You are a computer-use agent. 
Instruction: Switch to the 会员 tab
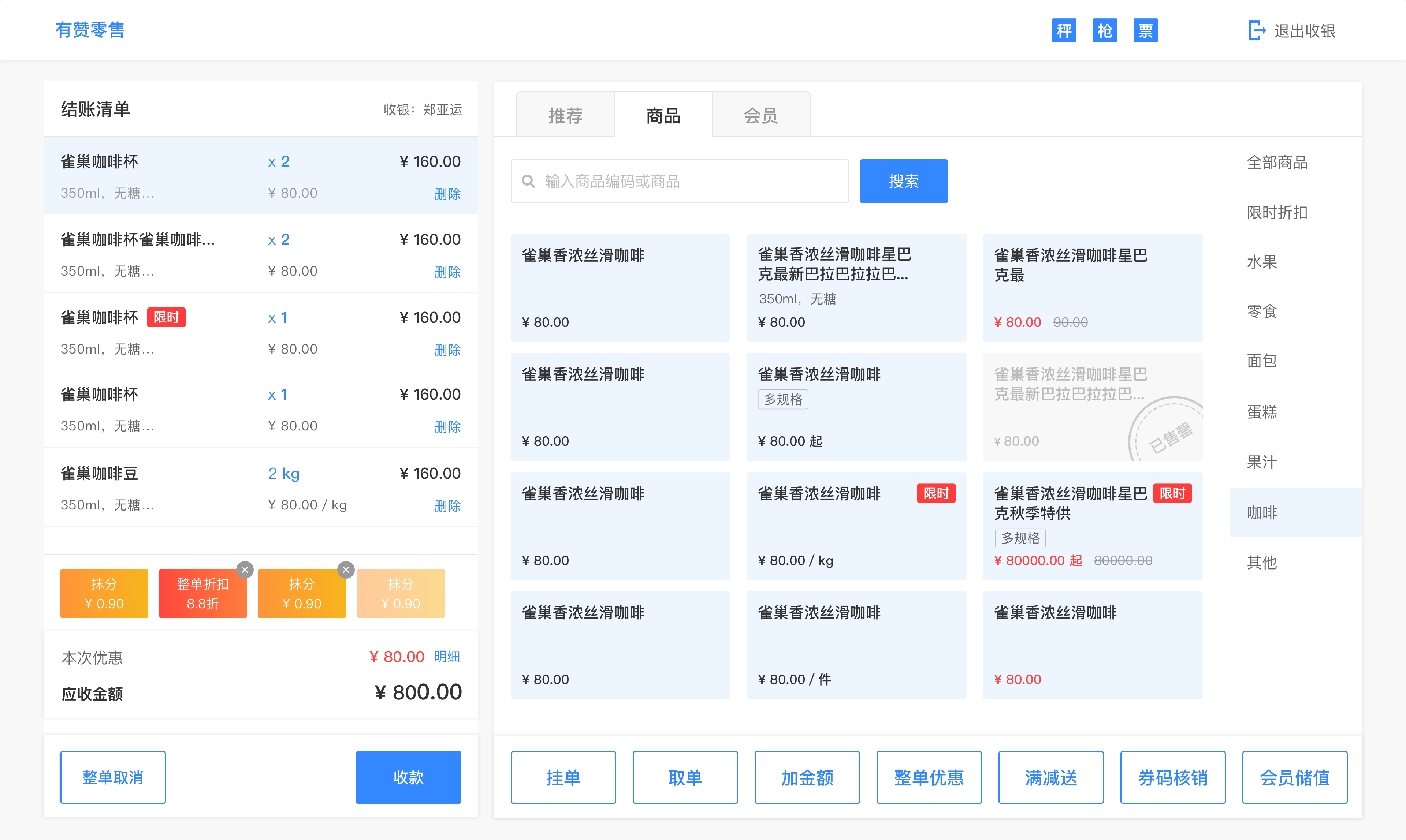760,115
